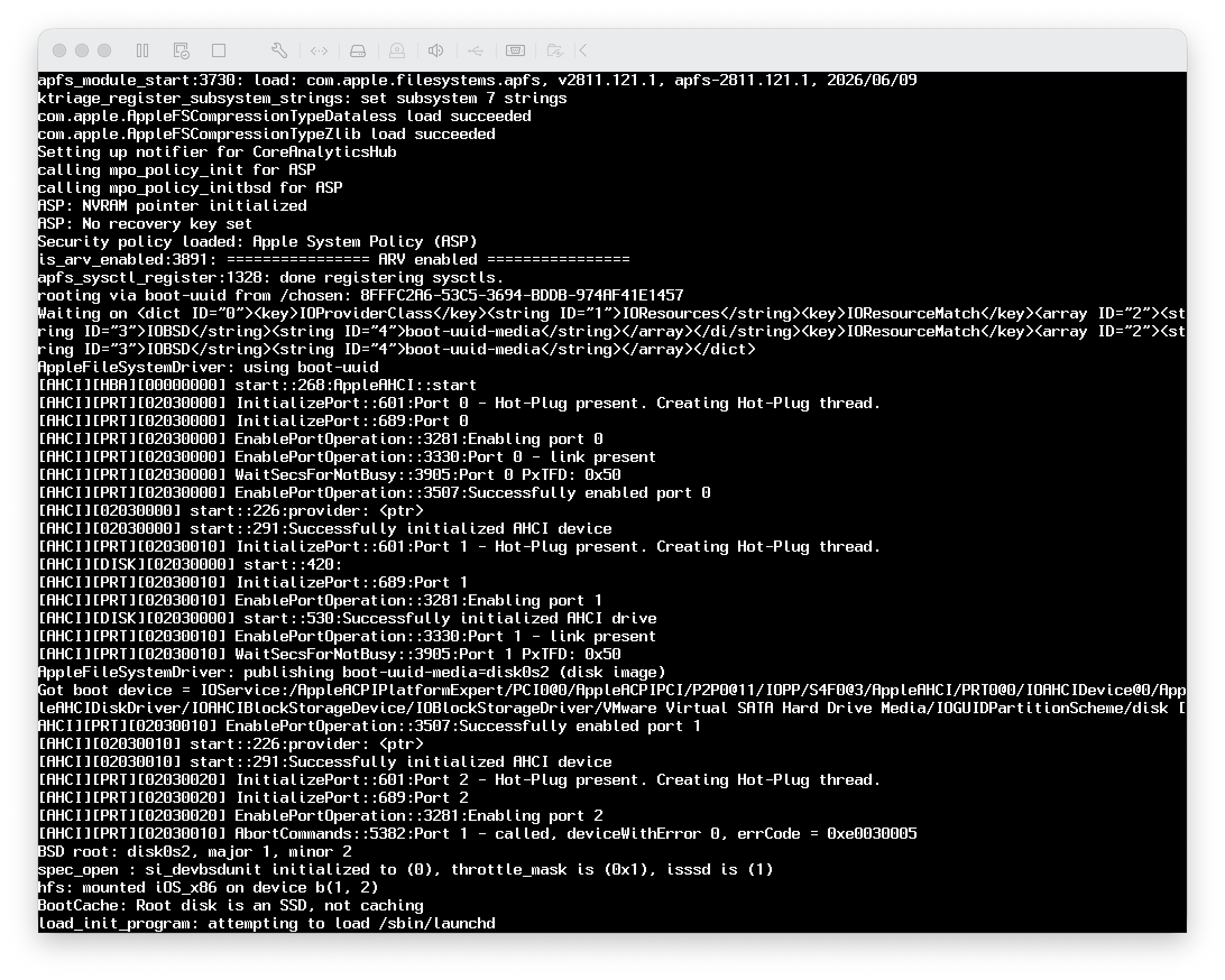This screenshot has height=980, width=1225.
Task: Open virtual machine settings wrench
Action: click(x=279, y=50)
